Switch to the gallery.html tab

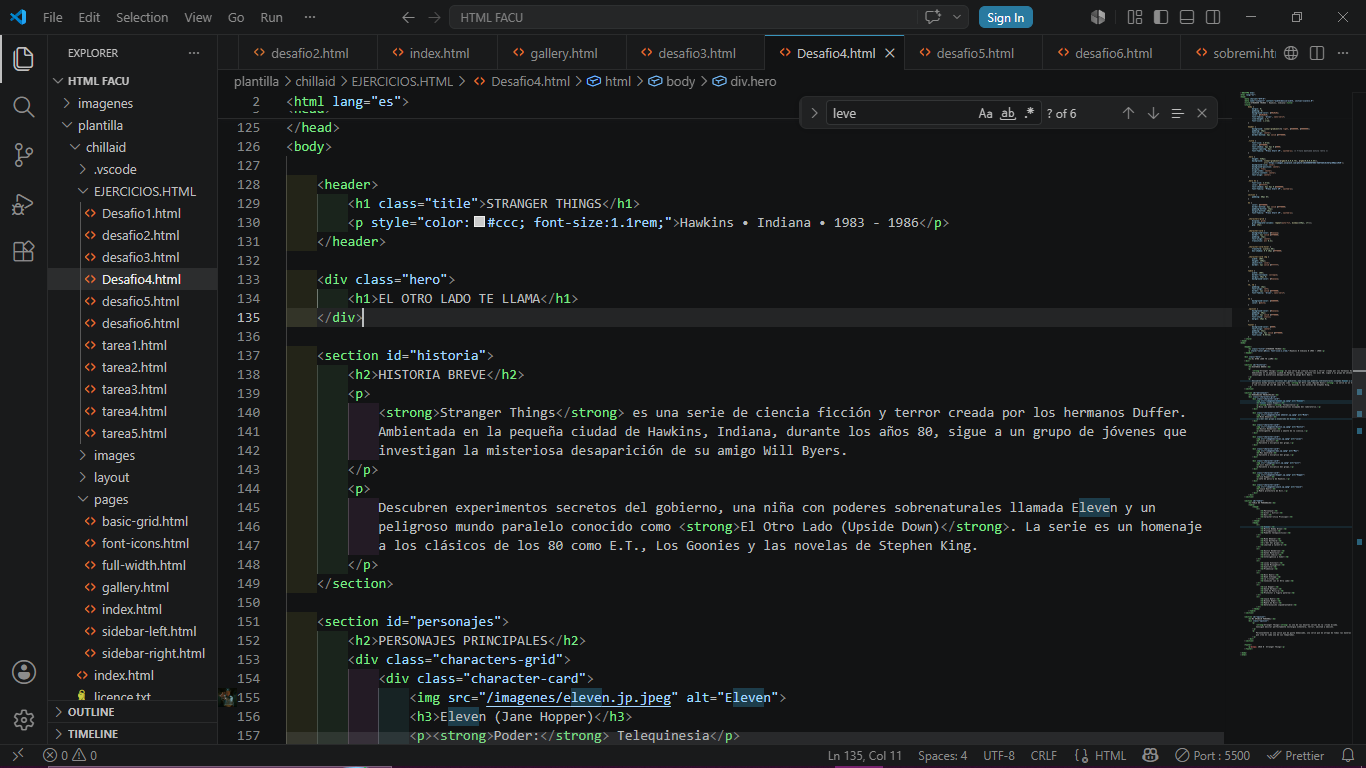564,53
